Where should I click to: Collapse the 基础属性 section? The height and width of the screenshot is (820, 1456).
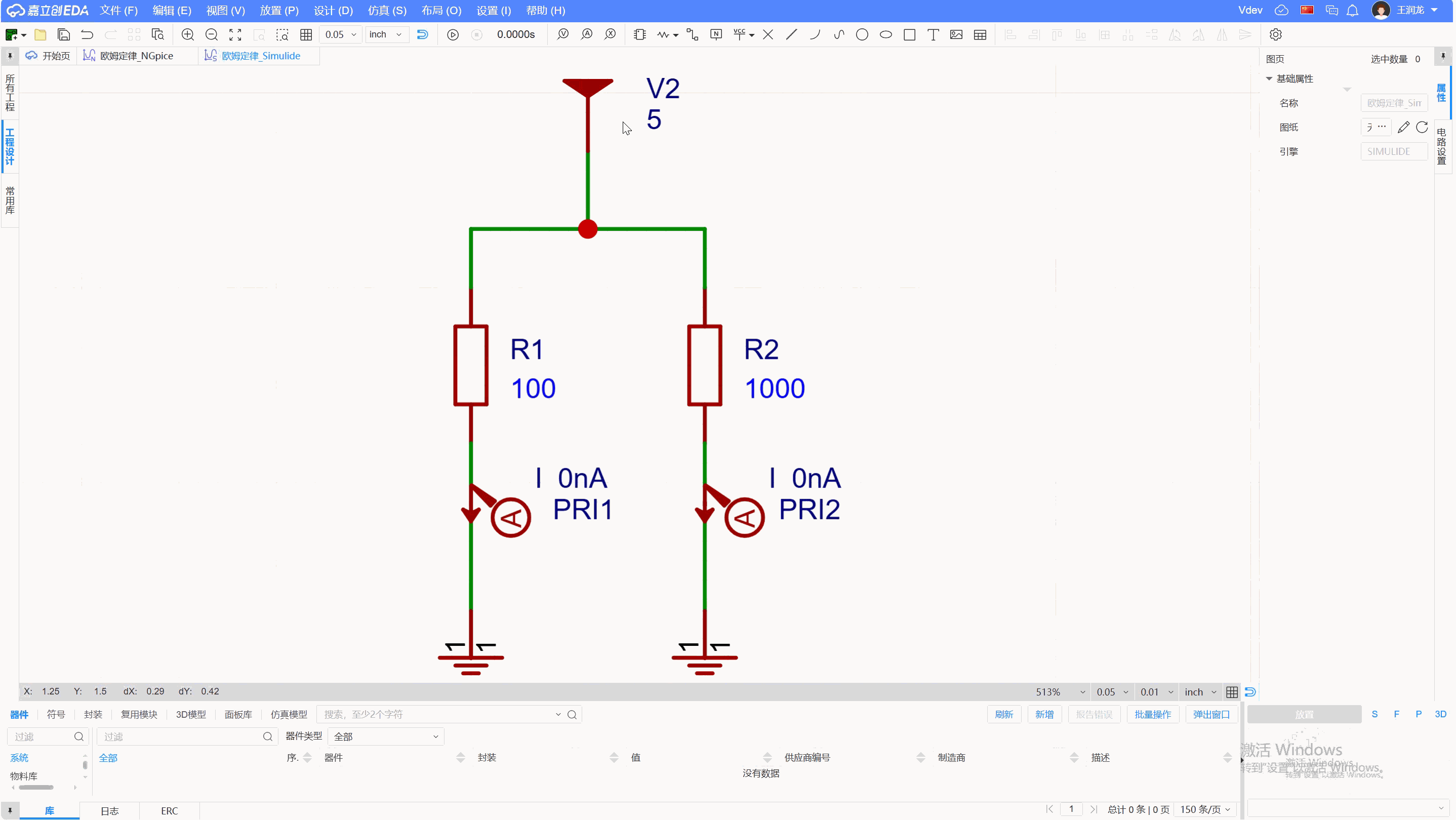click(1270, 78)
